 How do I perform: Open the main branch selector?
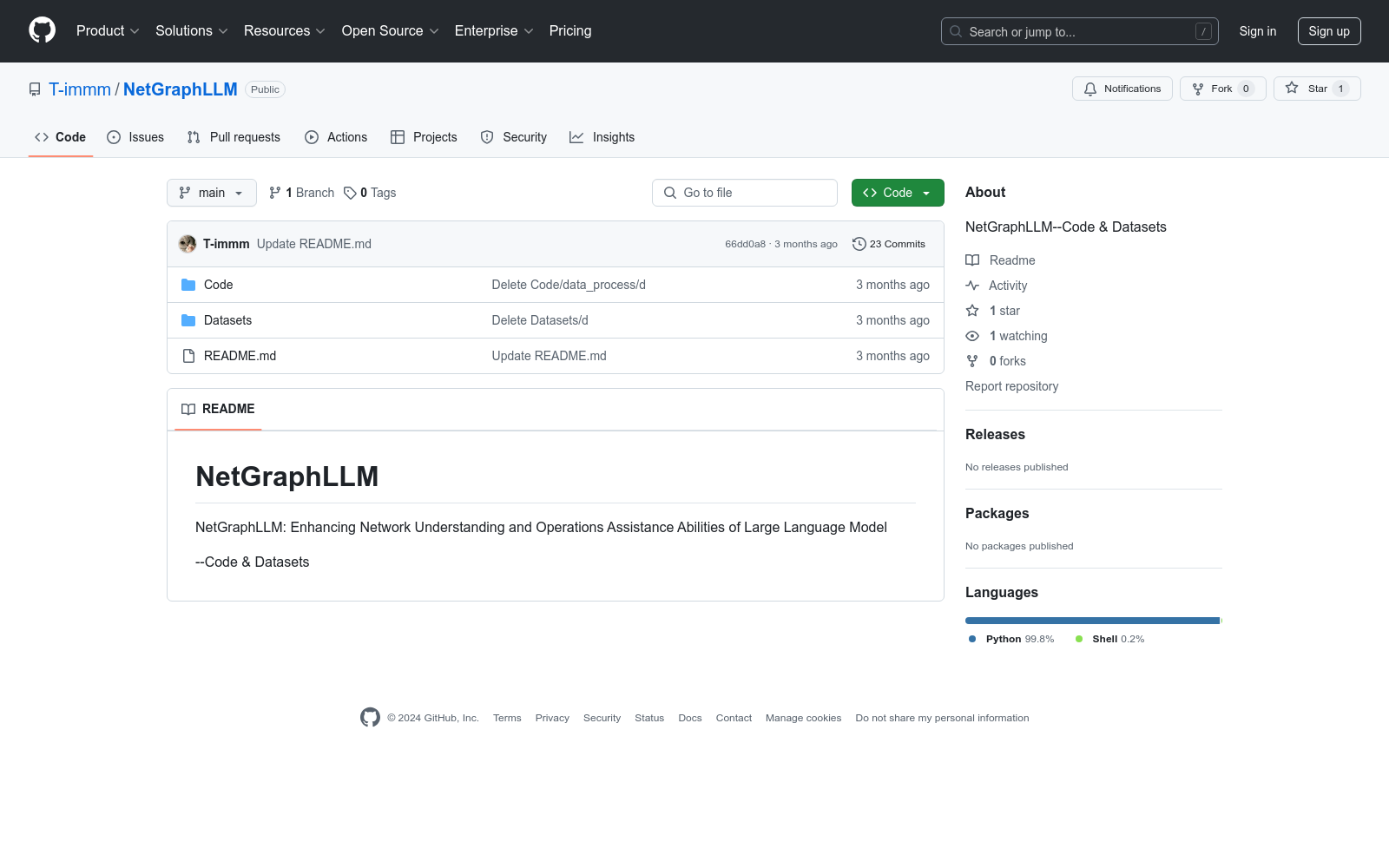tap(212, 193)
